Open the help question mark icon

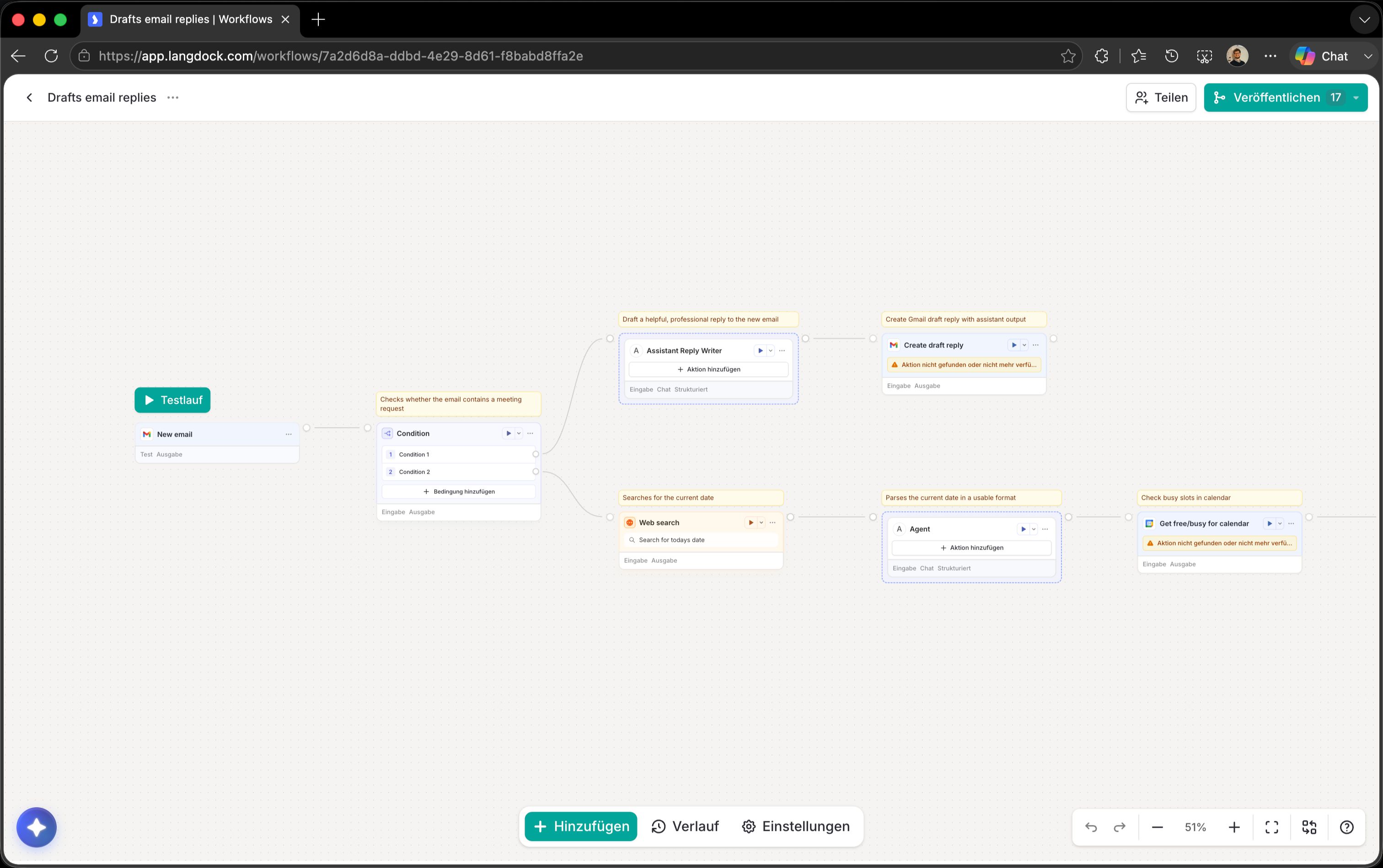tap(1347, 827)
